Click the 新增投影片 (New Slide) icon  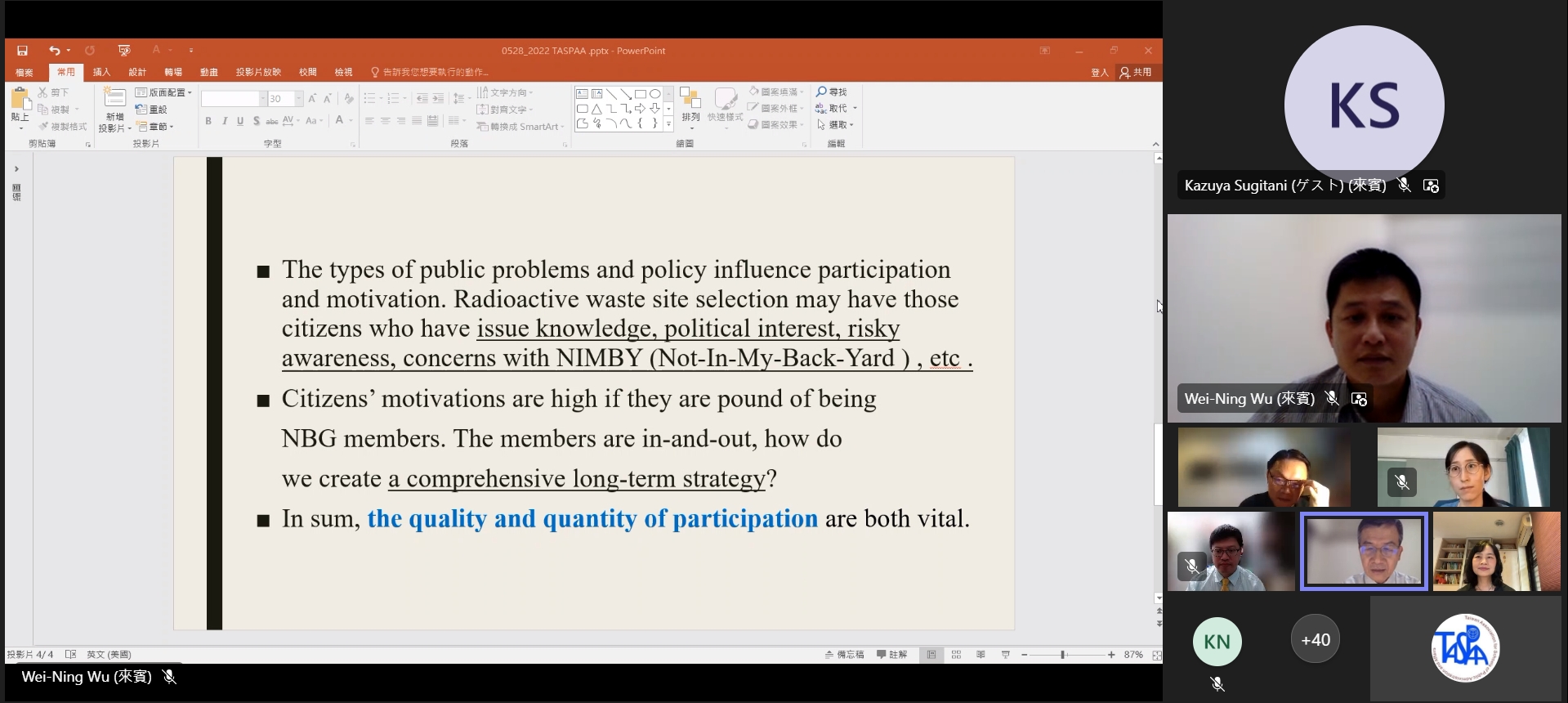tap(114, 99)
